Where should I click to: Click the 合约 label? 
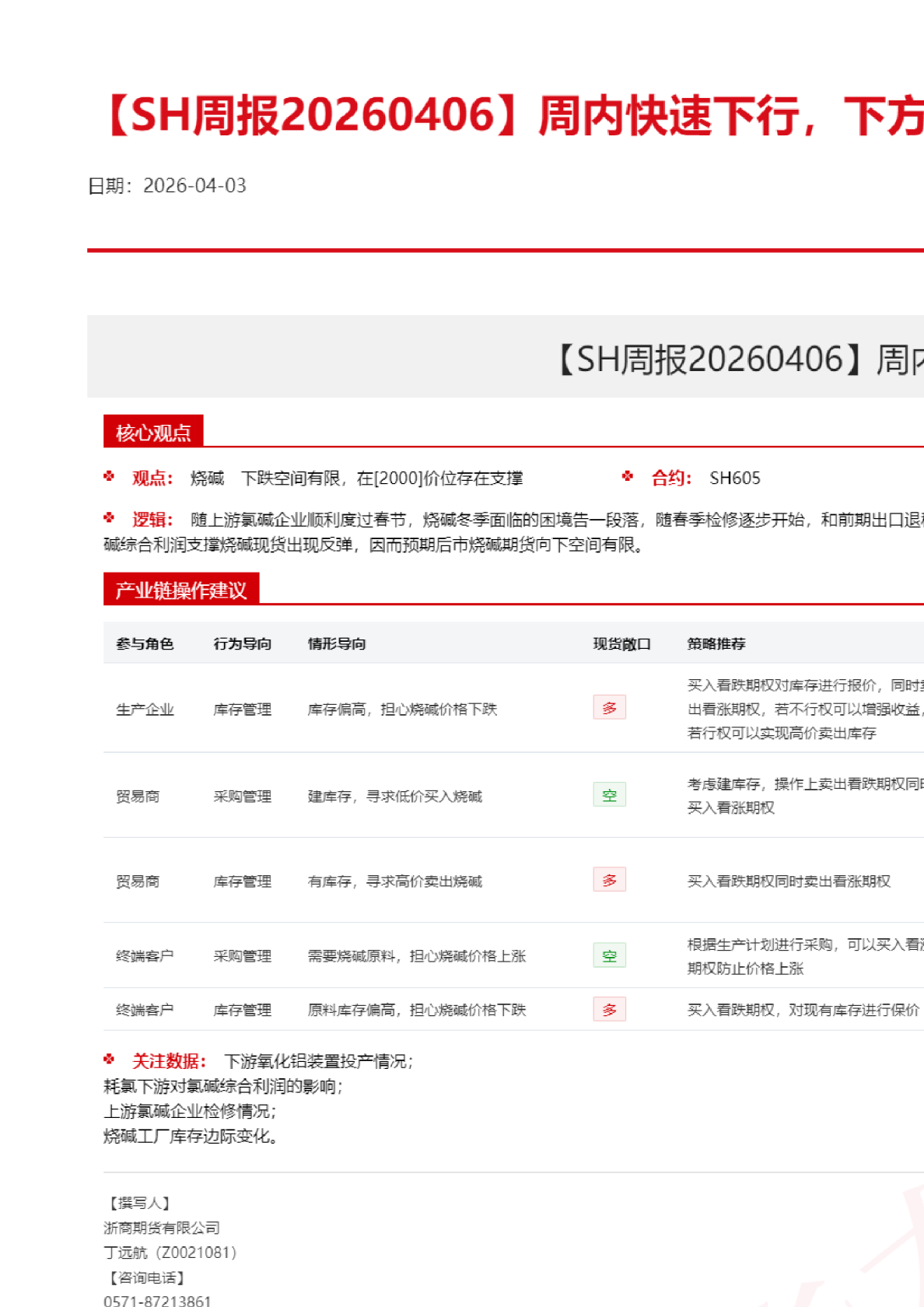coord(672,478)
